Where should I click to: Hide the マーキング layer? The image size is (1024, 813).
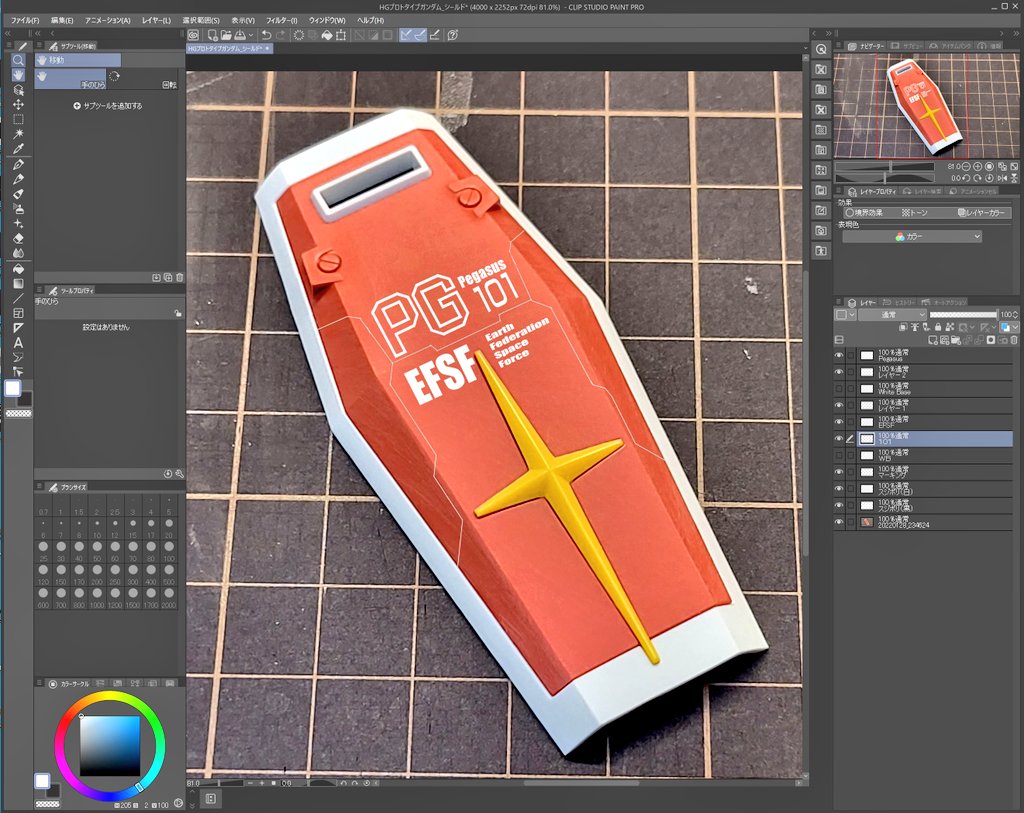tap(839, 471)
